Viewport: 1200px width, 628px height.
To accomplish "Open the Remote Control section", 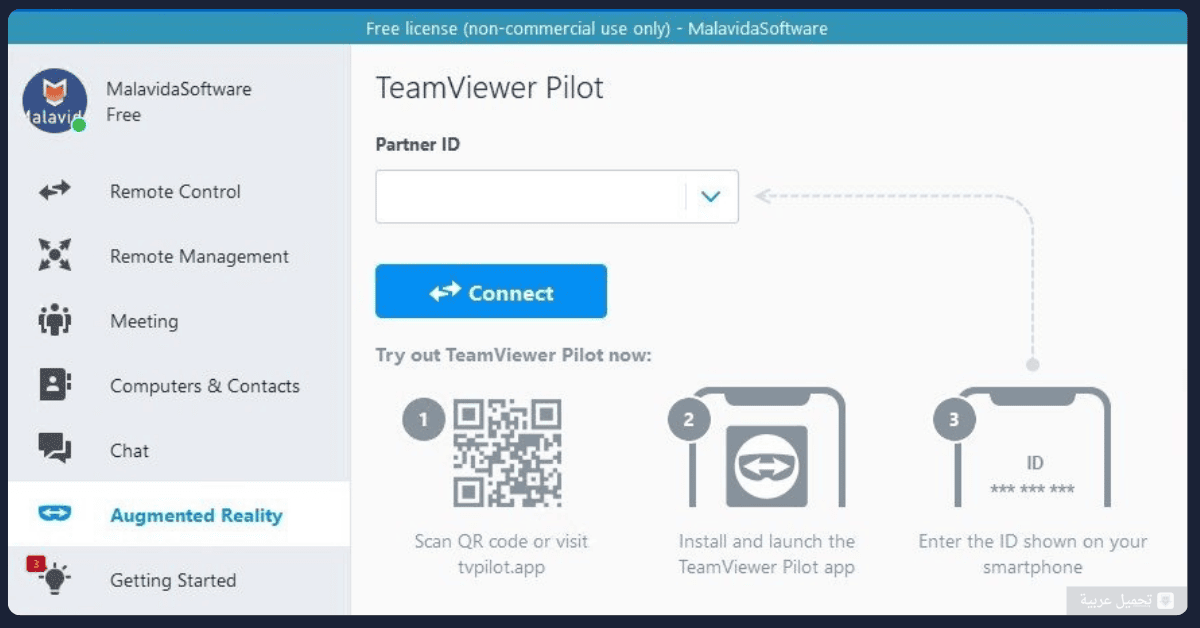I will click(180, 191).
